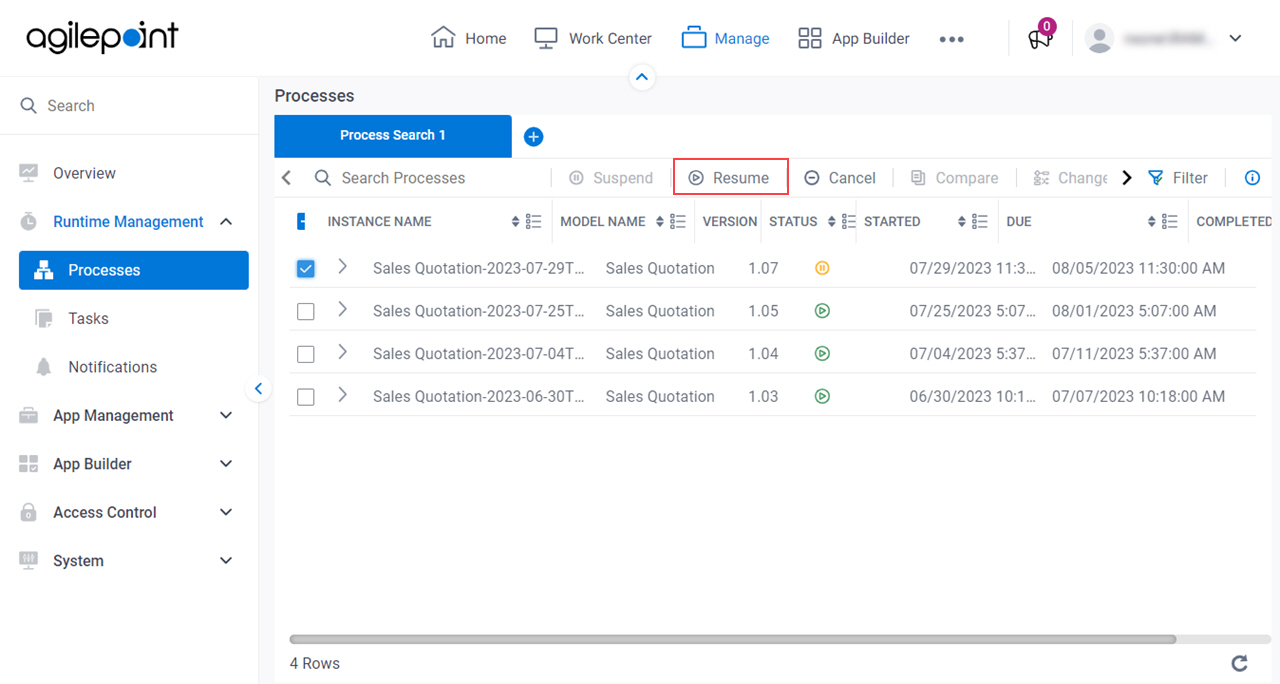Open Work Center in top navigation
Screen dimensions: 1280x684
tap(593, 38)
